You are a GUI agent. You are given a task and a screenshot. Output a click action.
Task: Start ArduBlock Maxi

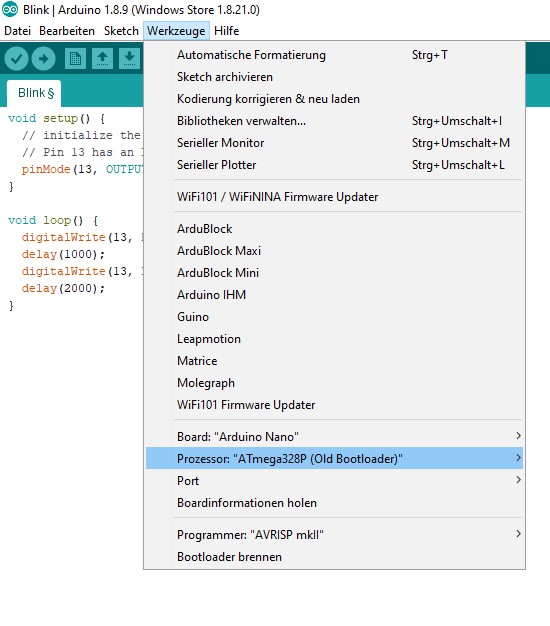334,251
